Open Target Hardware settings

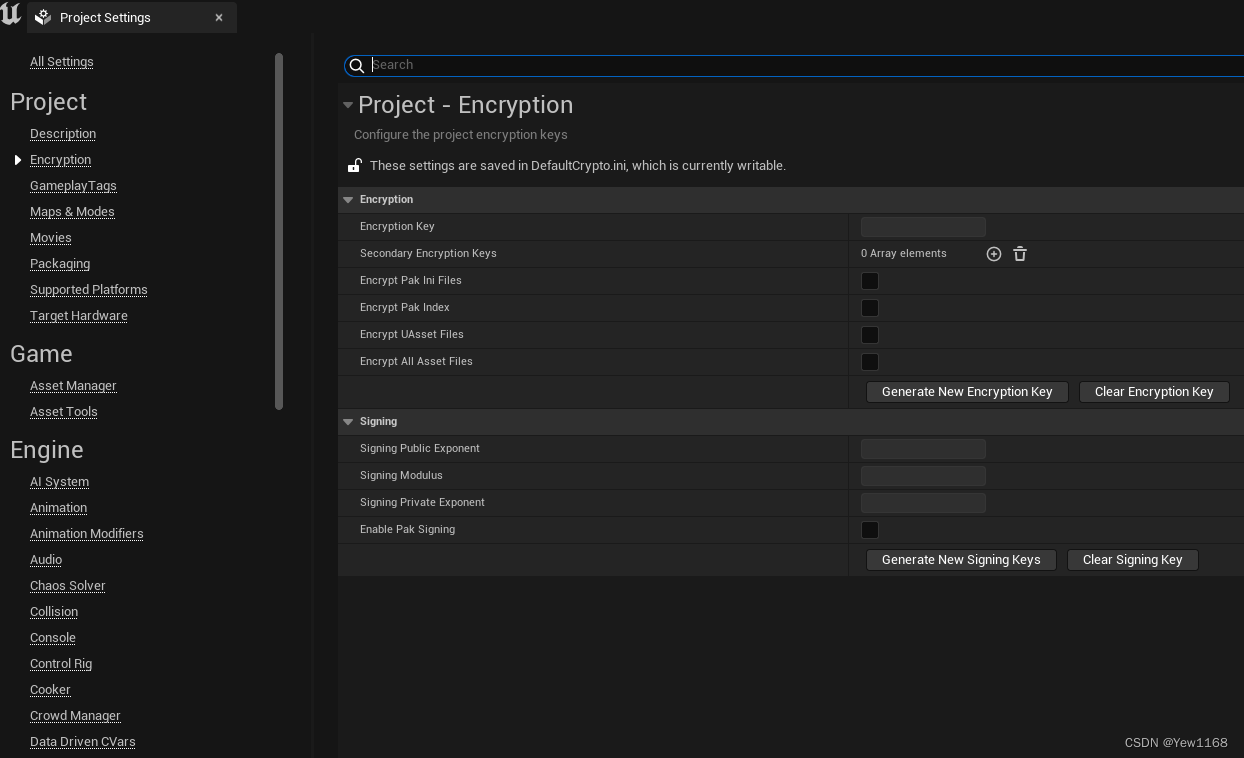point(79,316)
